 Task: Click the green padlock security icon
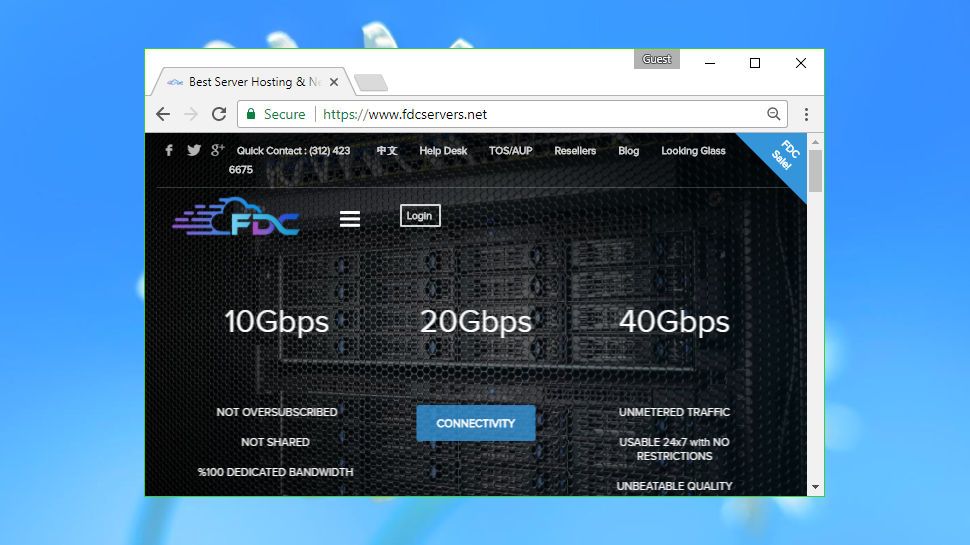(251, 114)
